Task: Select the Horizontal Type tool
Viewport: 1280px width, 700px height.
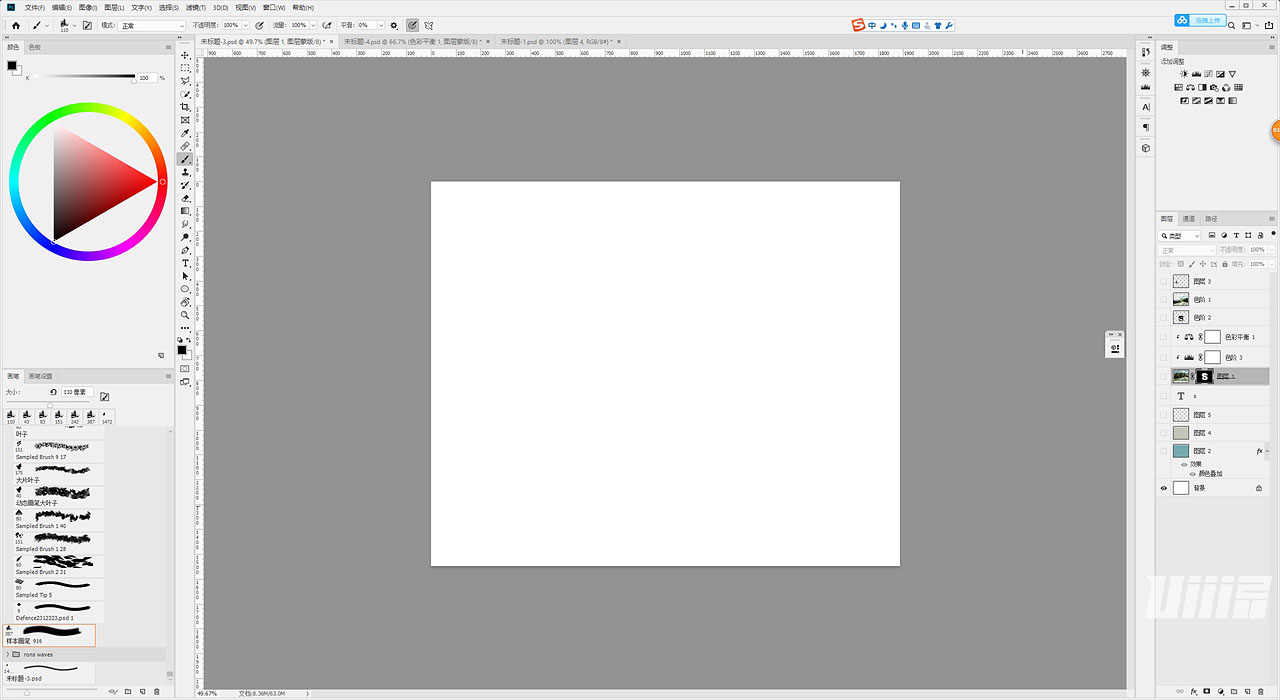Action: coord(185,263)
